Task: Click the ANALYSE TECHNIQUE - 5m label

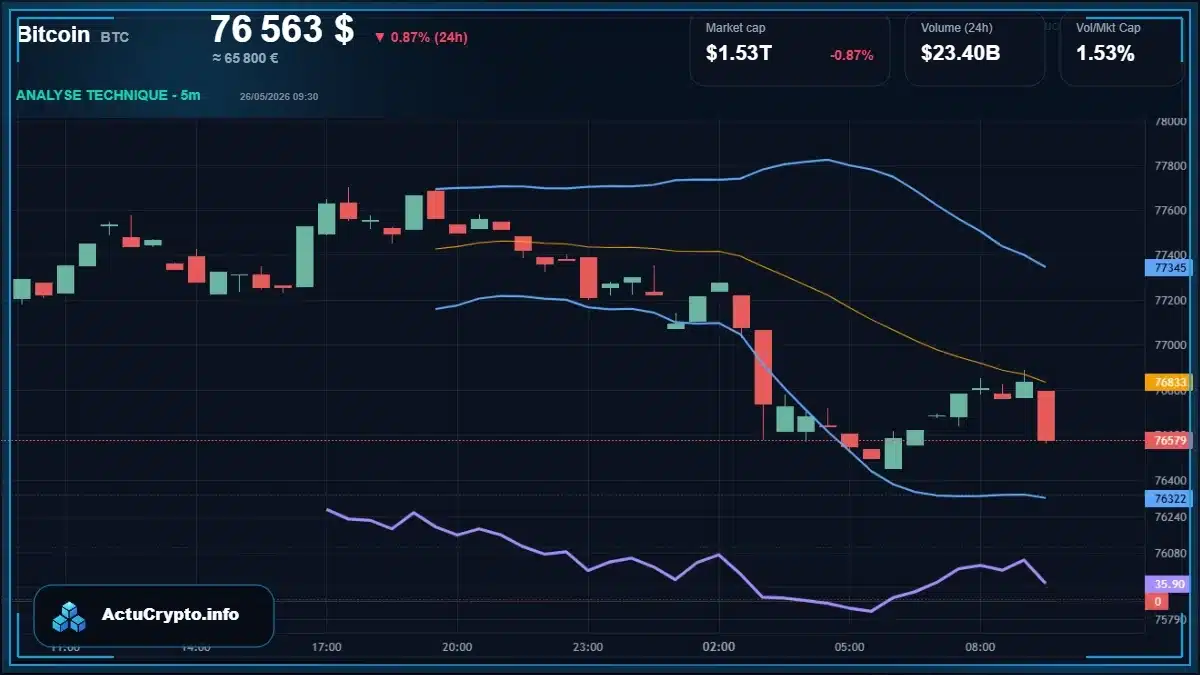Action: pyautogui.click(x=108, y=95)
